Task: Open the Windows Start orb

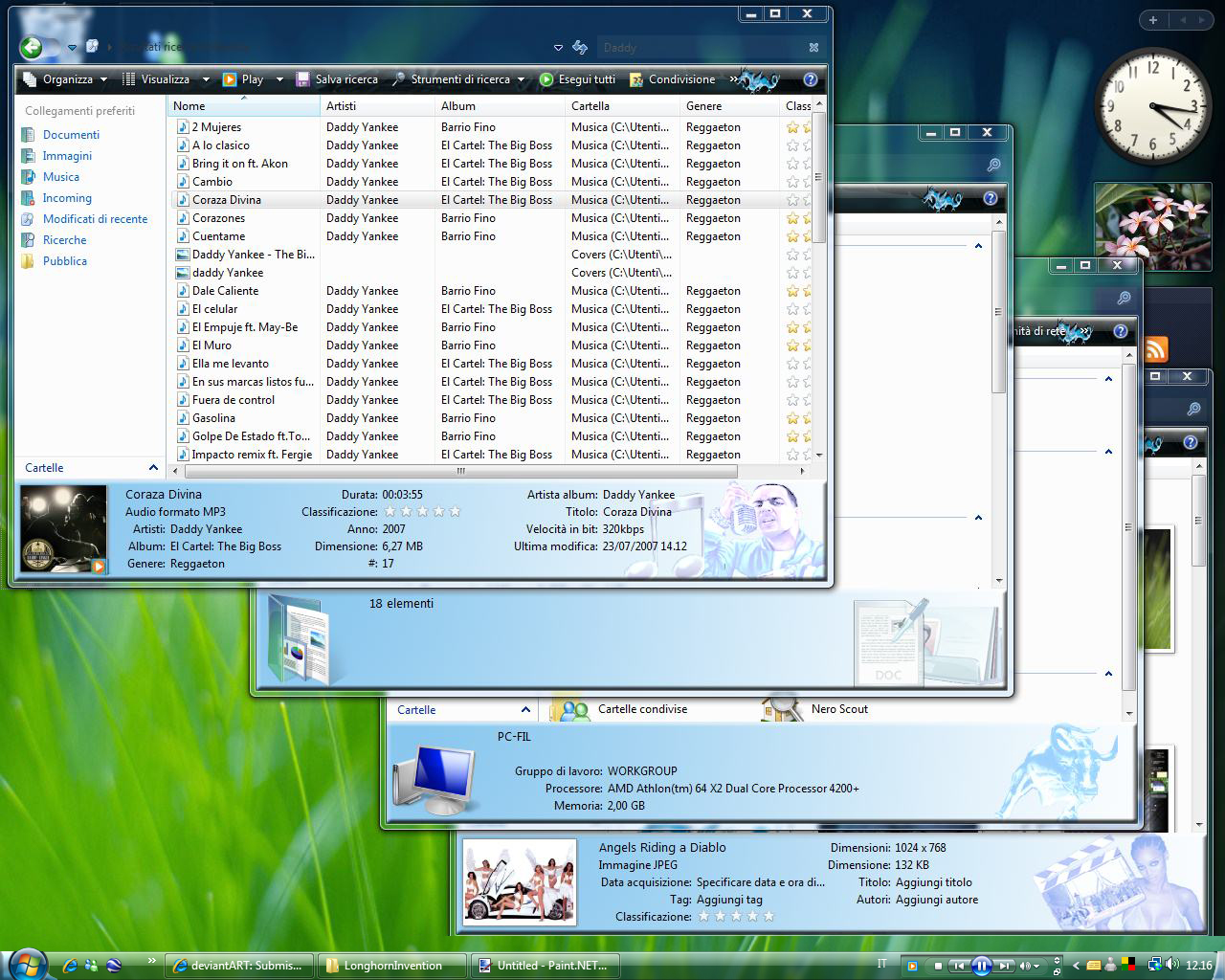Action: [26, 964]
